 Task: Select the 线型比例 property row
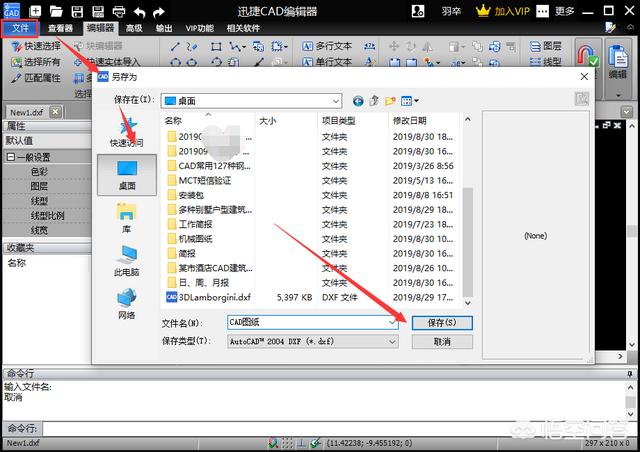(47, 216)
